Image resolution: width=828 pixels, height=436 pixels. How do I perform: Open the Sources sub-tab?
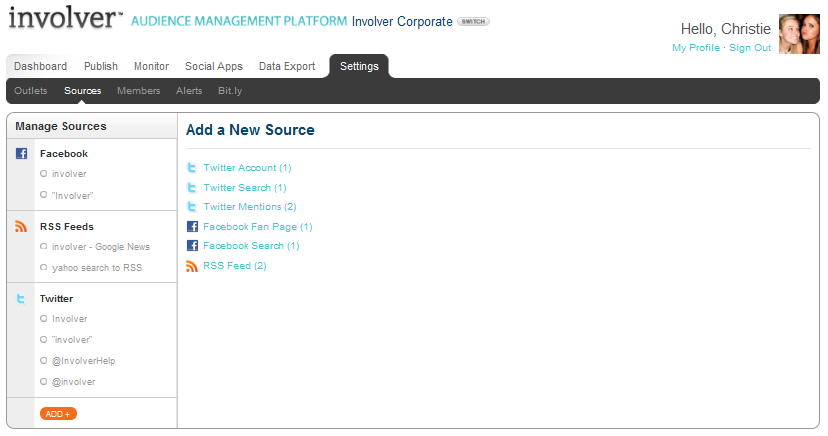pos(83,91)
